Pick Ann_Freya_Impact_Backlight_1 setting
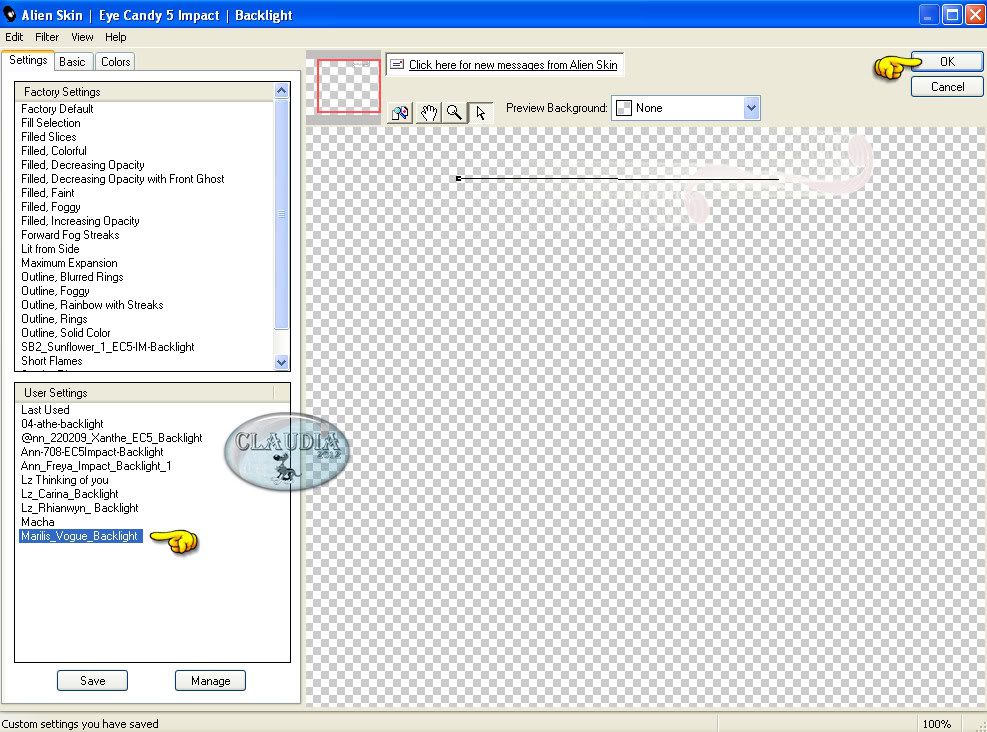The image size is (987, 732). tap(96, 466)
